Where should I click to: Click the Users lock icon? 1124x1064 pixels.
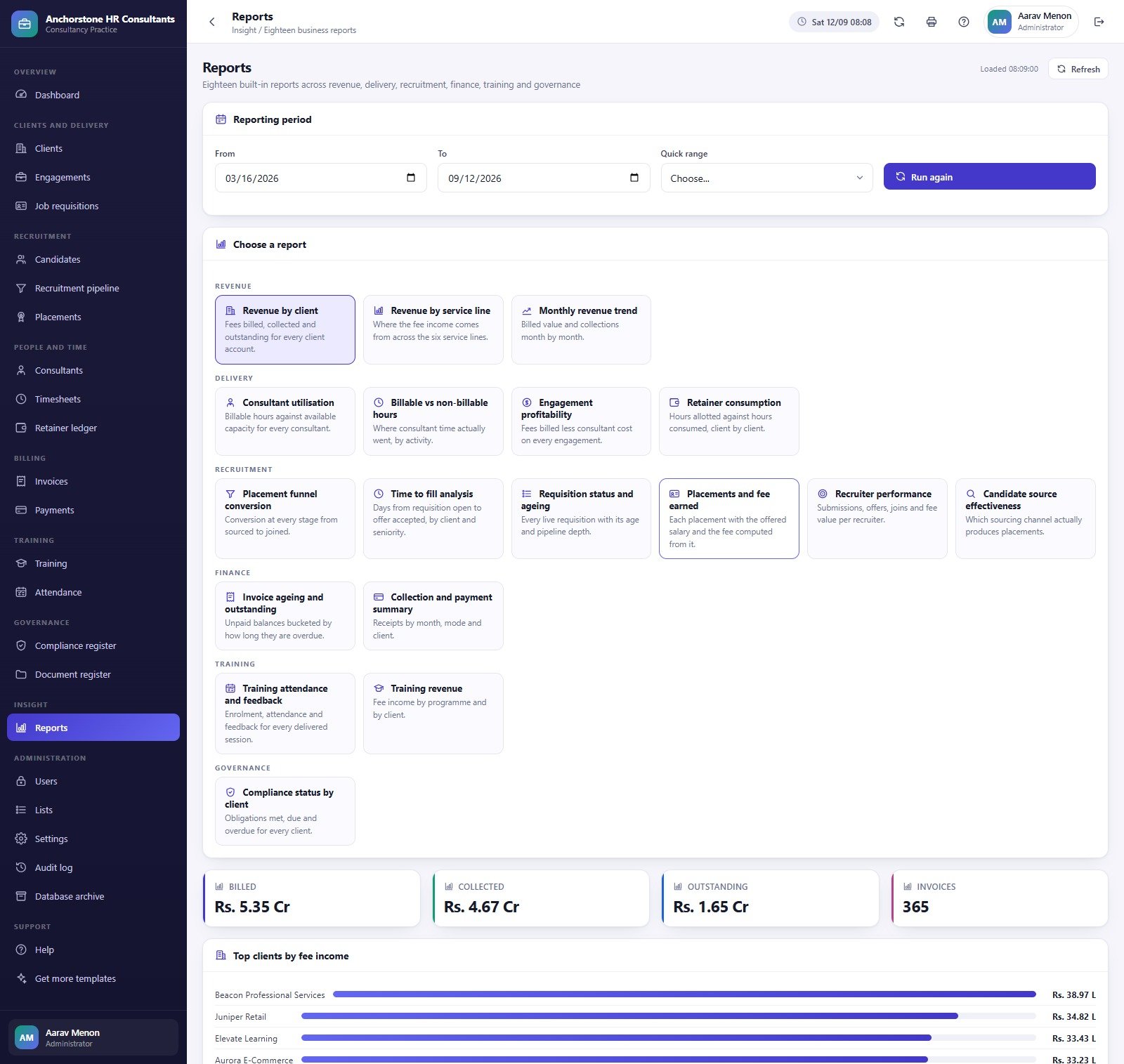[x=21, y=781]
